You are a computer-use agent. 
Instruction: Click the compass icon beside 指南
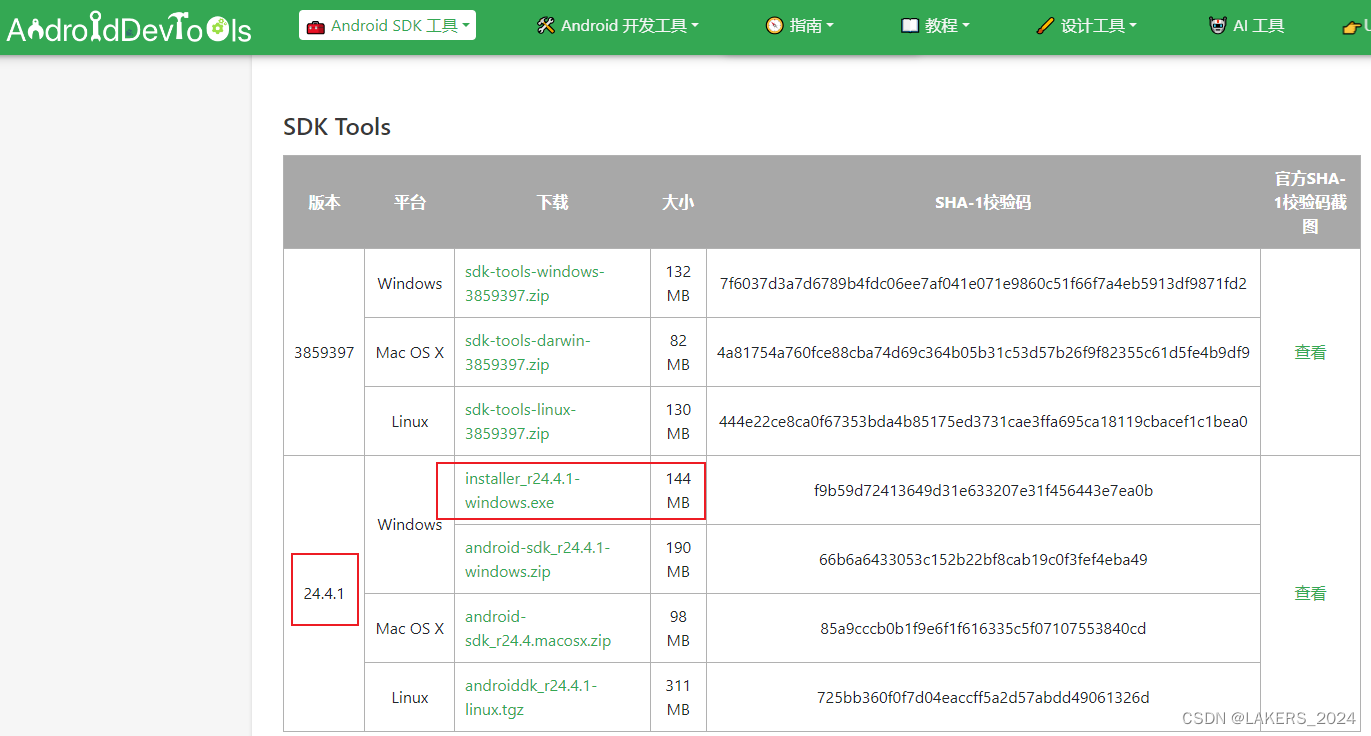(775, 26)
